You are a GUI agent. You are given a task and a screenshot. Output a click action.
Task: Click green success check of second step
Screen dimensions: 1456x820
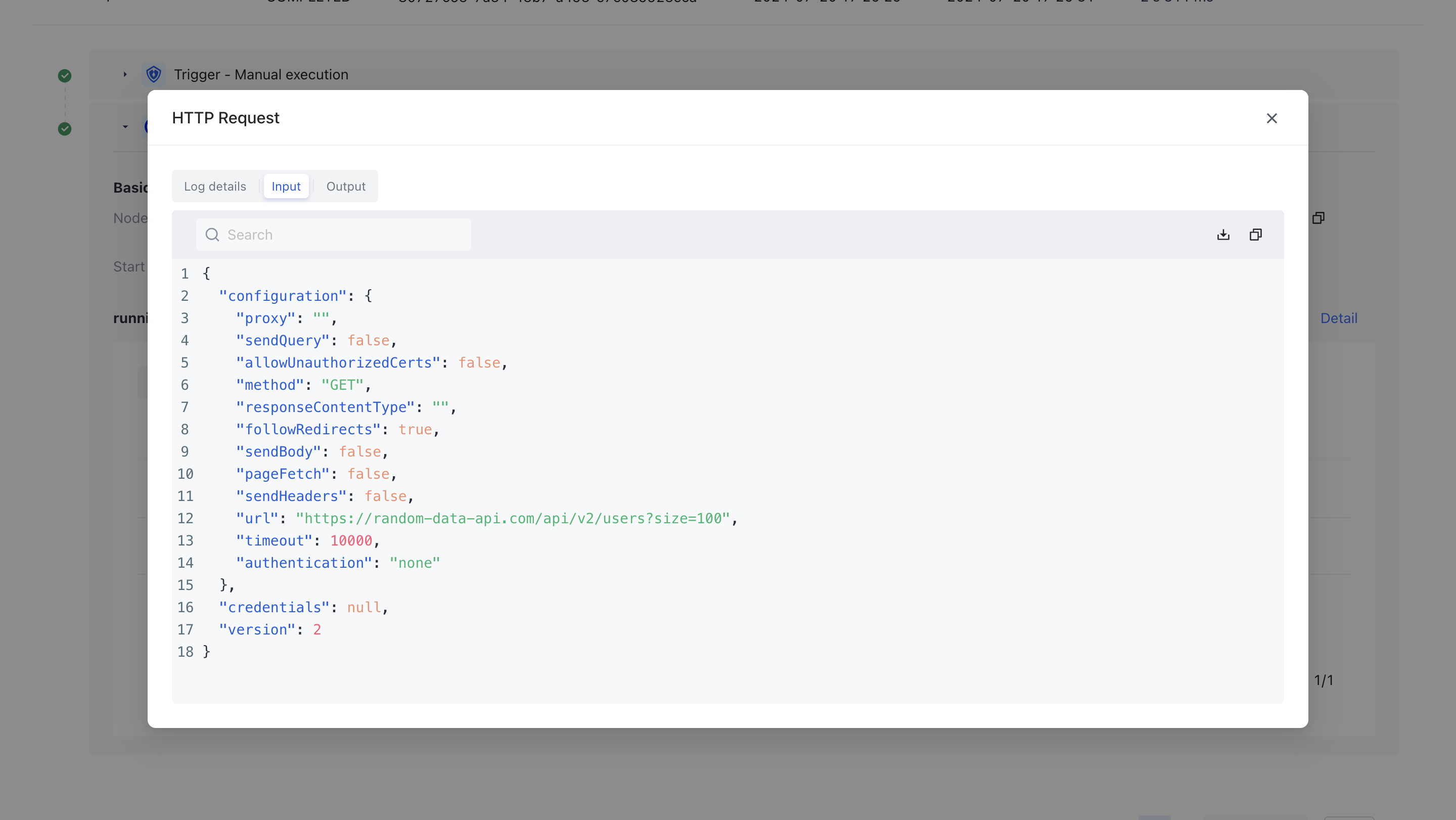pos(64,129)
